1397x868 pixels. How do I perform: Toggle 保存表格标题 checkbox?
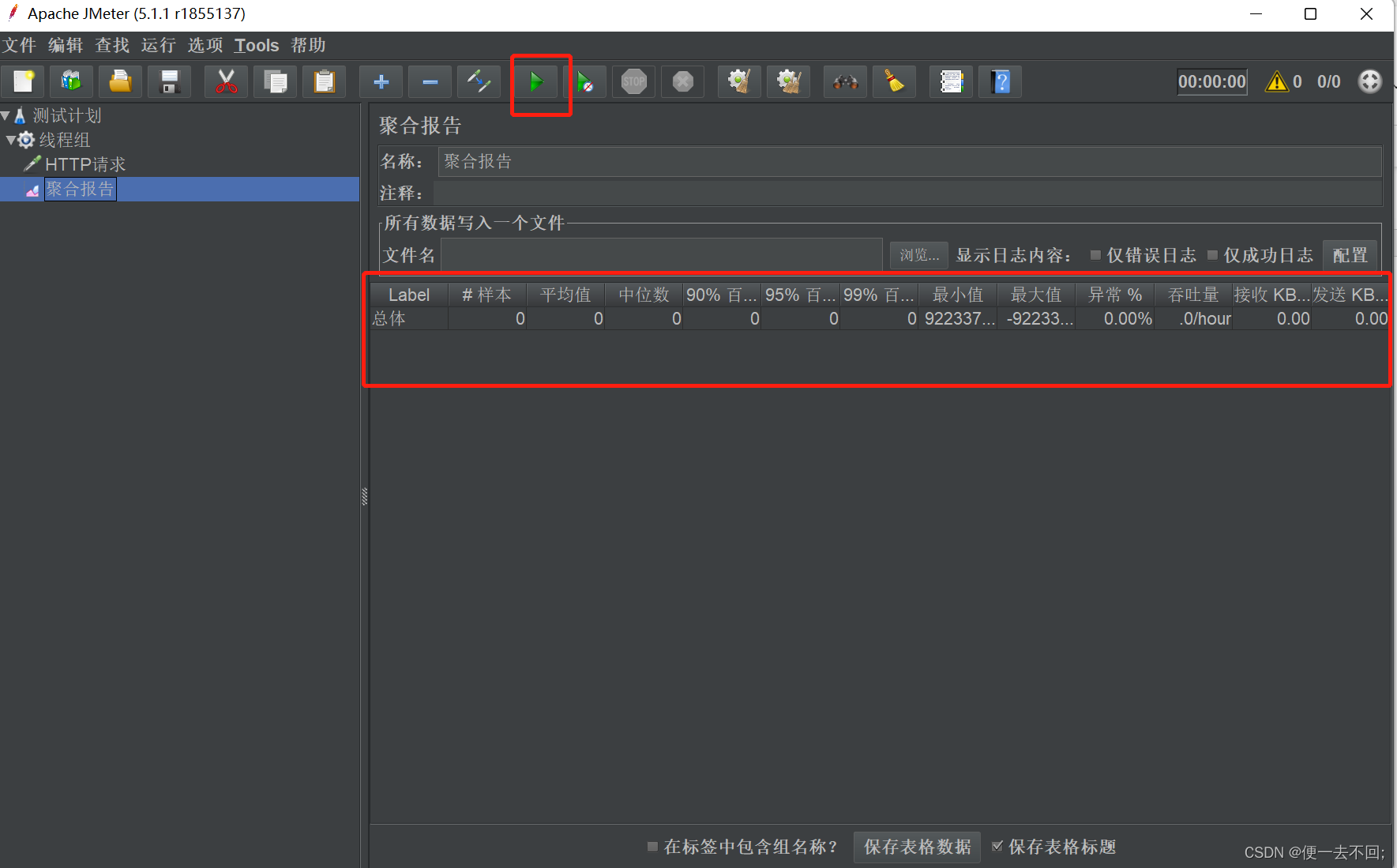pyautogui.click(x=997, y=846)
